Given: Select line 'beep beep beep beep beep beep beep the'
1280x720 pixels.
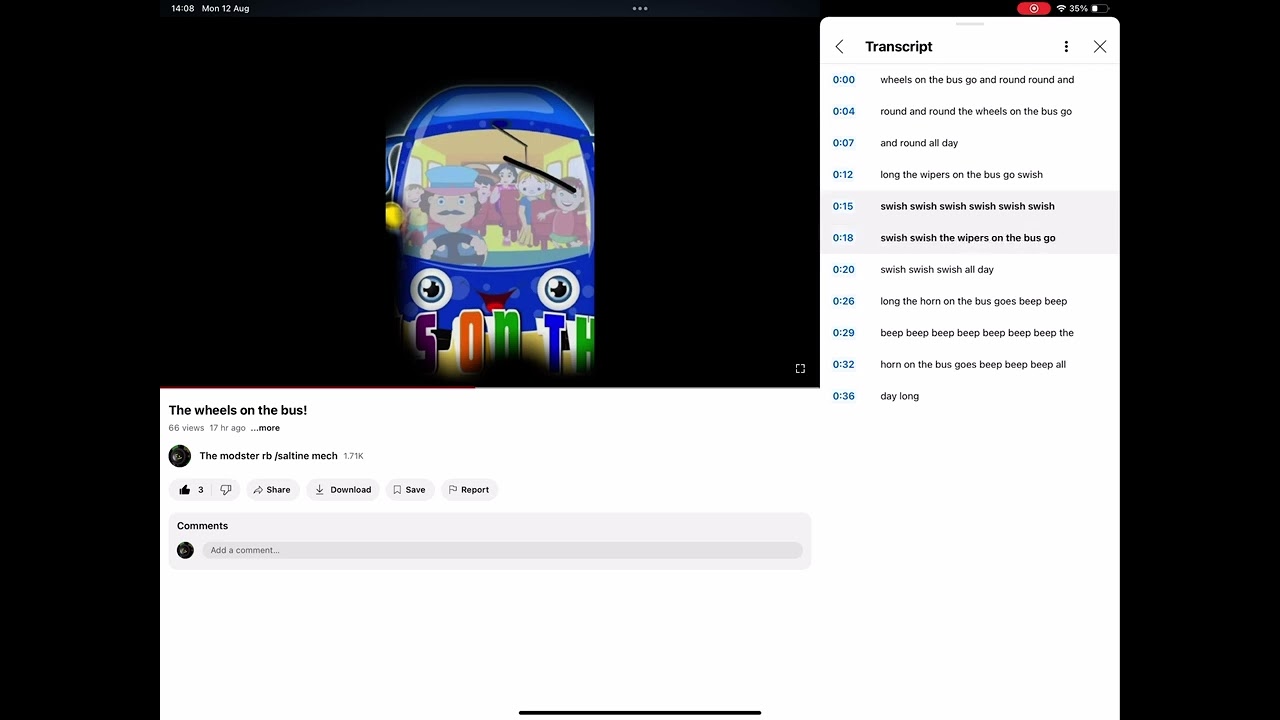Looking at the screenshot, I should [x=977, y=333].
